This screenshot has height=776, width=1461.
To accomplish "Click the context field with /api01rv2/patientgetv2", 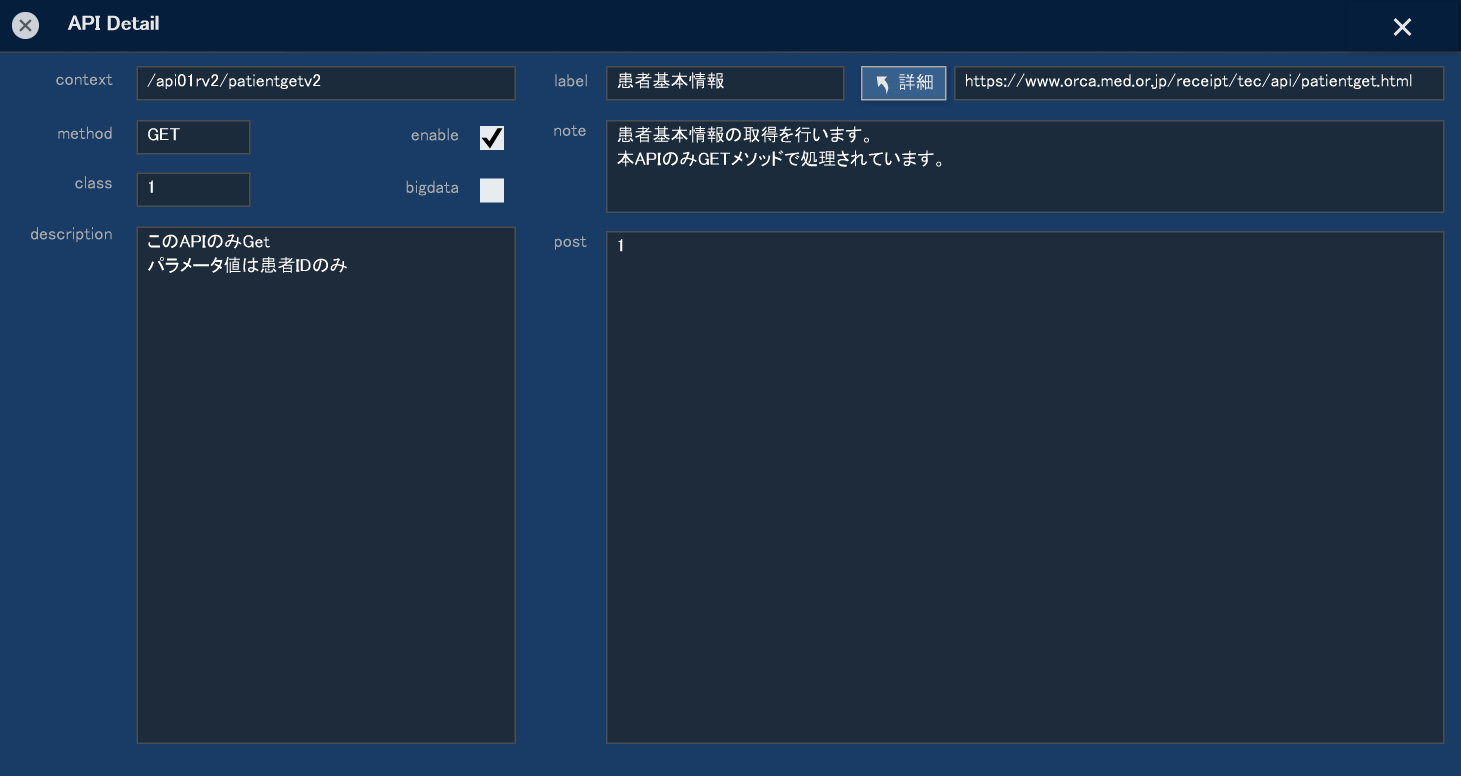I will coord(325,83).
